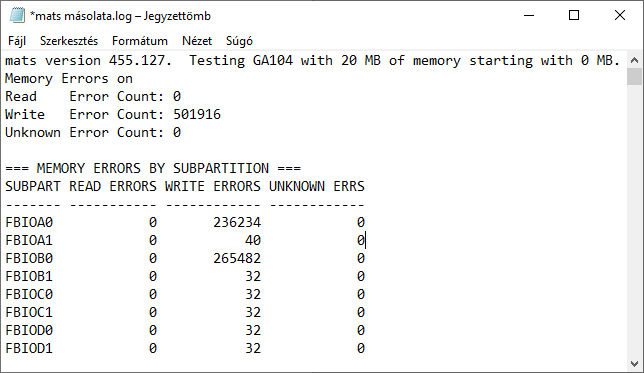The height and width of the screenshot is (373, 644).
Task: Open the Súgó menu
Action: [x=239, y=41]
